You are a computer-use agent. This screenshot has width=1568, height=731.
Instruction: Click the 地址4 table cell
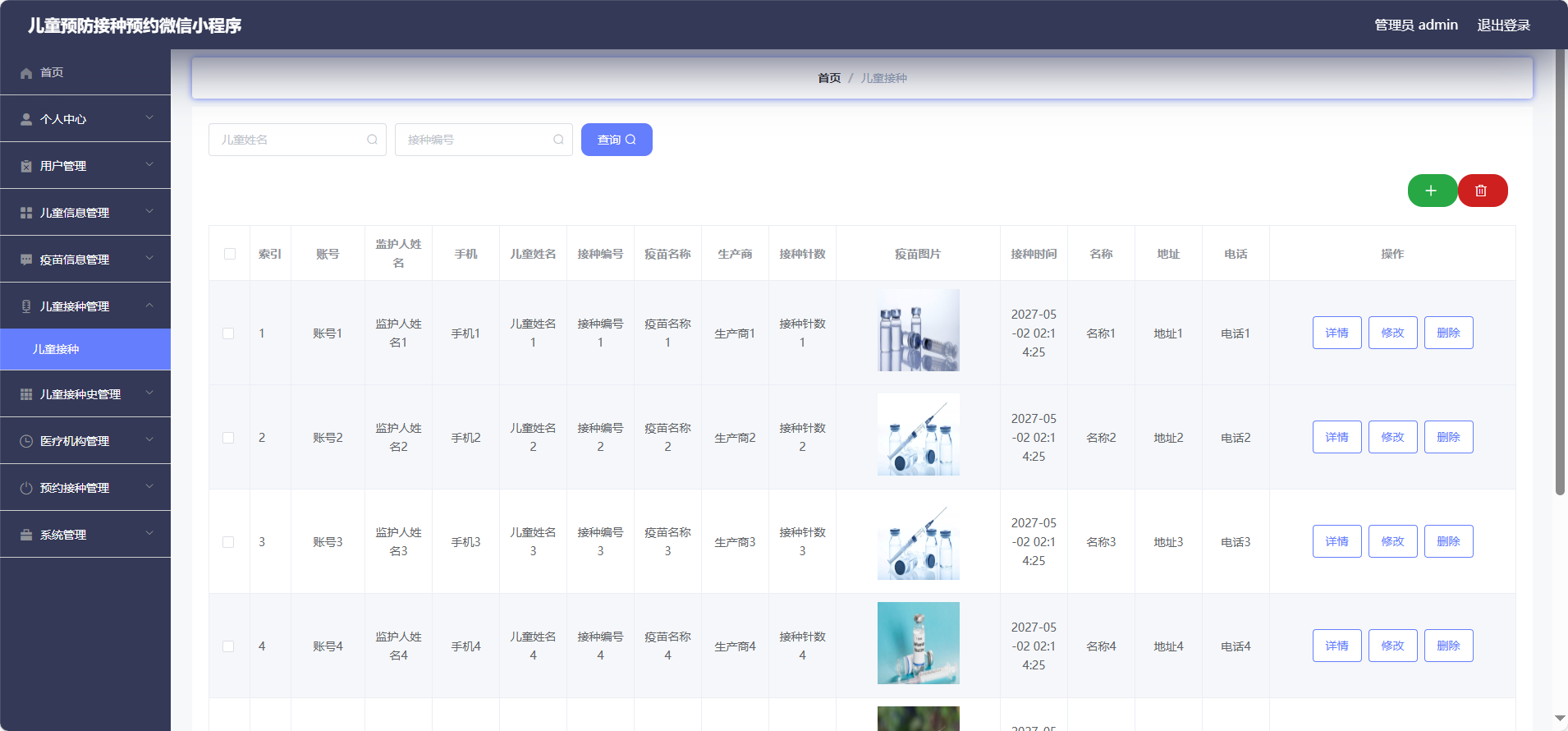1169,646
